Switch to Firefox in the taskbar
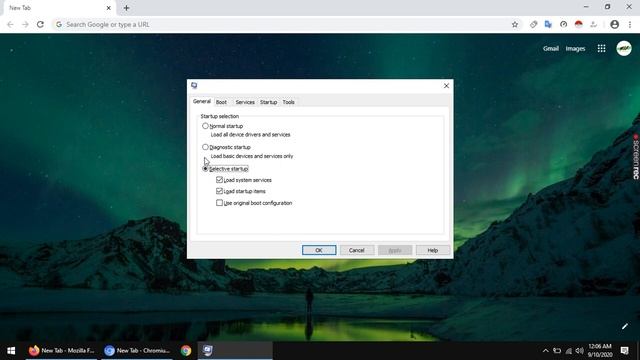This screenshot has height=360, width=640. (x=61, y=351)
